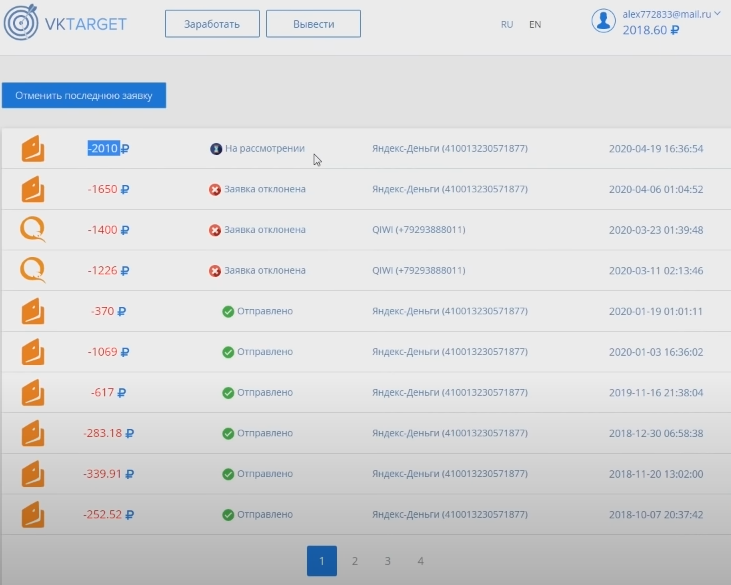Image resolution: width=731 pixels, height=585 pixels.
Task: Click the amount -252.52 ₽
Action: click(109, 514)
